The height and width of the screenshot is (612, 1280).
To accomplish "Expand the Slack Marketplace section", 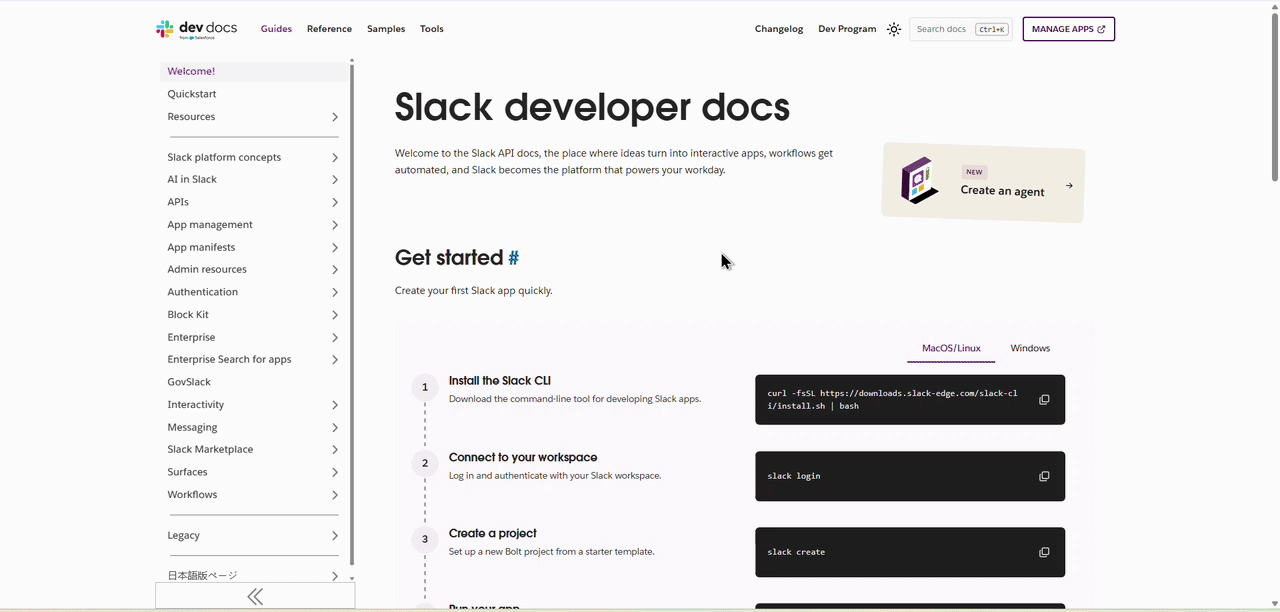I will 335,450.
